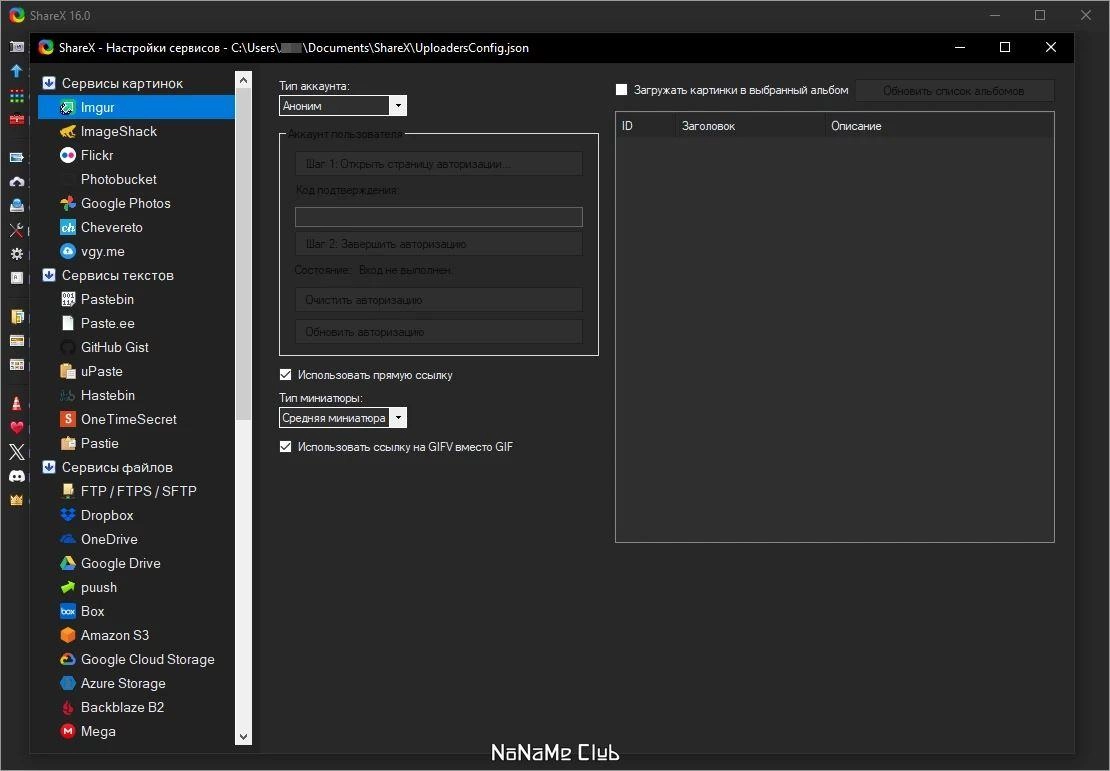Open the 'Тип миниатюры' dropdown

(343, 418)
